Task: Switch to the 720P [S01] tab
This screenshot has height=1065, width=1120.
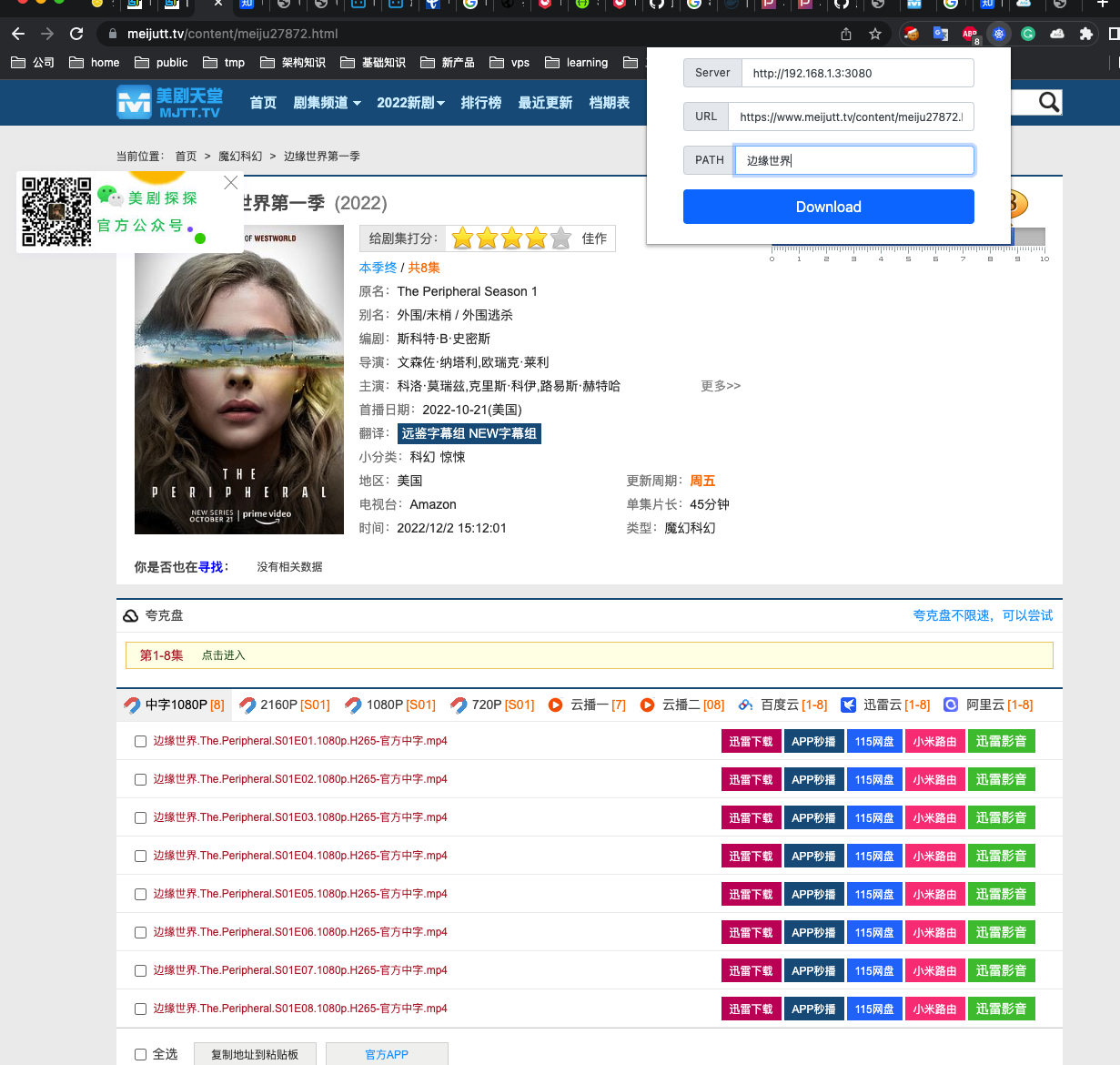Action: pos(492,705)
